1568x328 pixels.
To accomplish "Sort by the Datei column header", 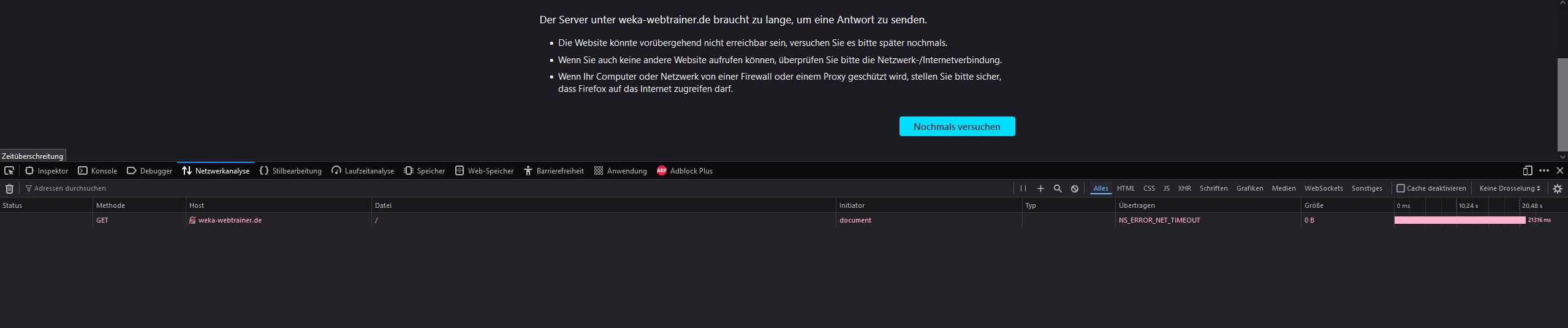I will (x=604, y=205).
